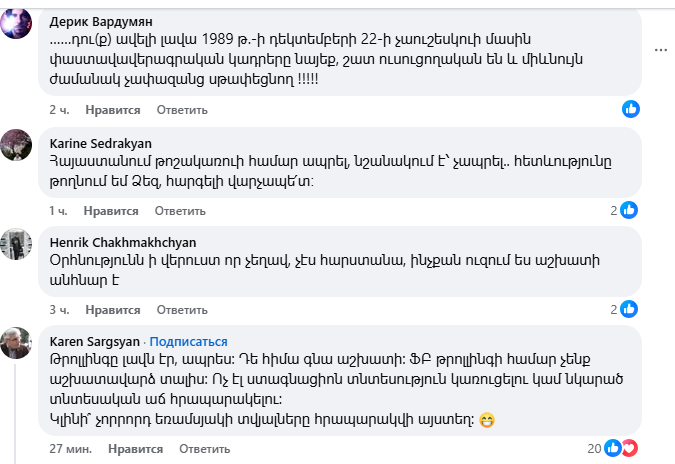Follow Karen Sargsyan via Подписаться link
The height and width of the screenshot is (464, 675).
click(188, 341)
